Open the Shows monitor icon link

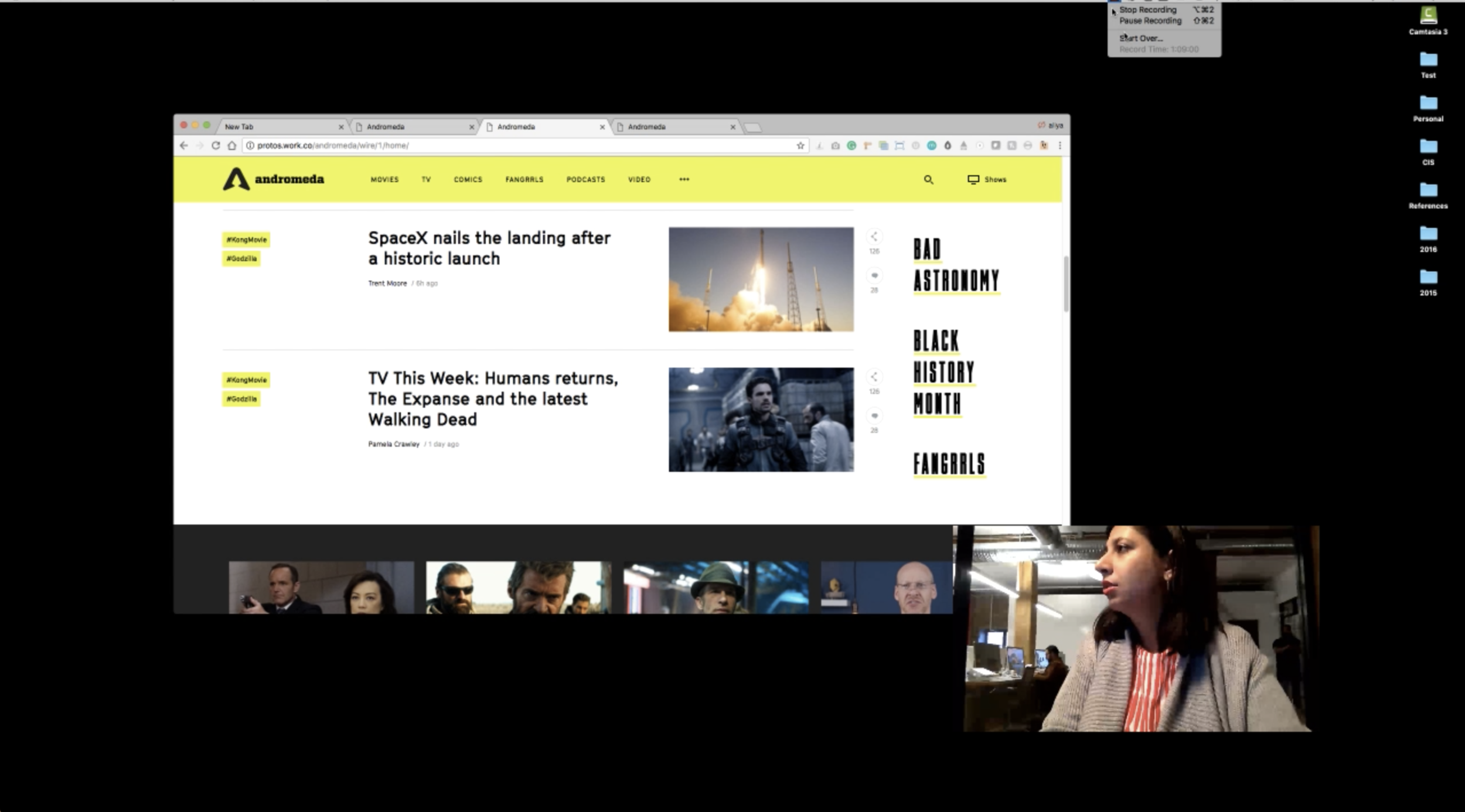(x=973, y=180)
